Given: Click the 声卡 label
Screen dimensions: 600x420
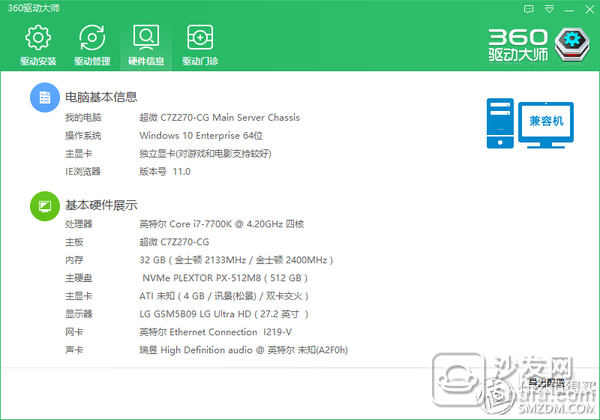Looking at the screenshot, I should pyautogui.click(x=74, y=350).
